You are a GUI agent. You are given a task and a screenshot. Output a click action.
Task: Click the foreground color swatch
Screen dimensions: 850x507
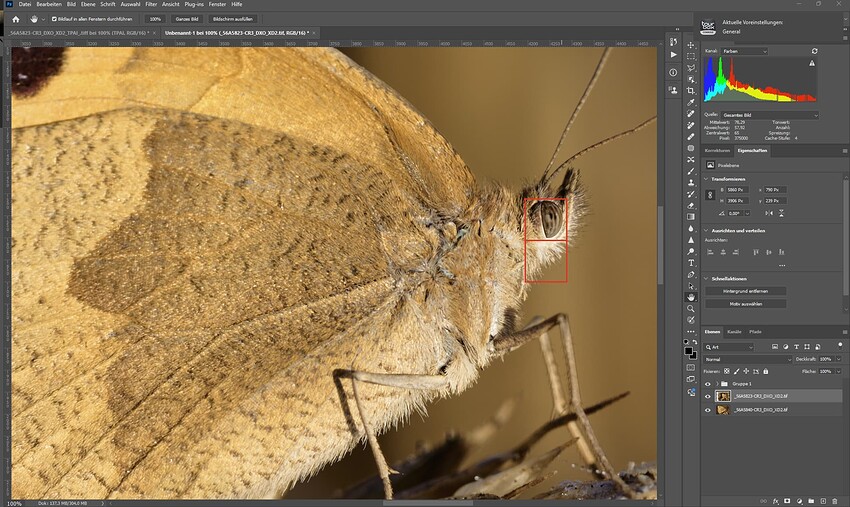[688, 351]
